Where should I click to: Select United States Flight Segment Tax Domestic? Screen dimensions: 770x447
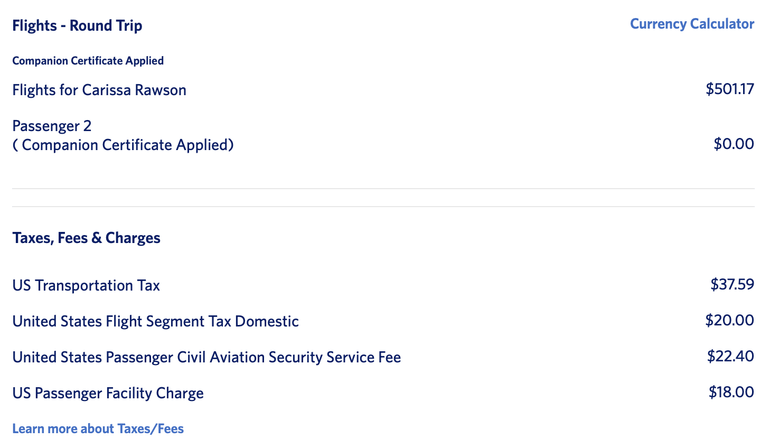(x=155, y=321)
